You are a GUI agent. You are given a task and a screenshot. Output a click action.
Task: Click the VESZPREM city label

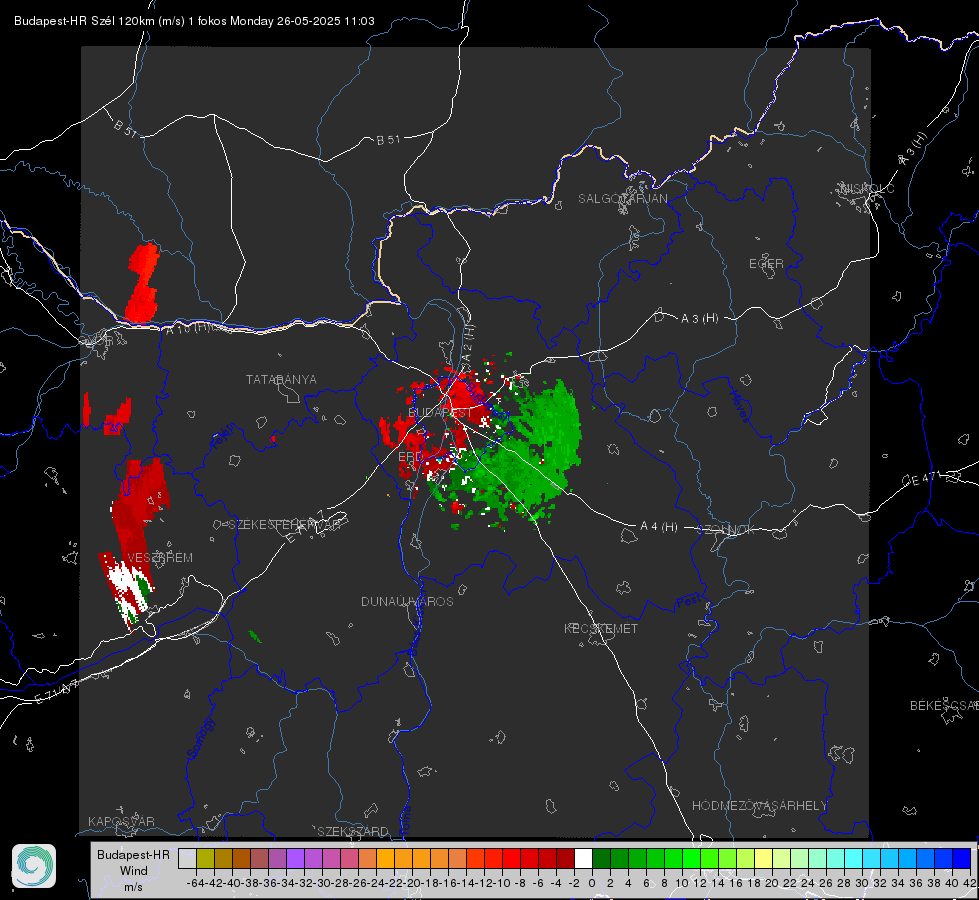[x=160, y=558]
